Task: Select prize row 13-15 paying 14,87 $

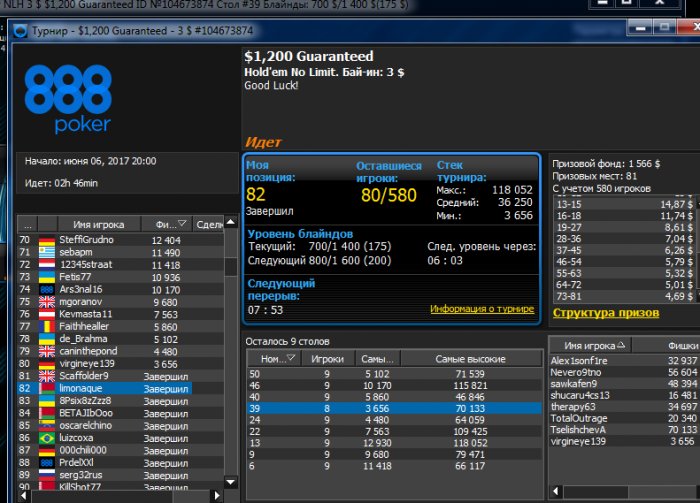Action: click(624, 204)
